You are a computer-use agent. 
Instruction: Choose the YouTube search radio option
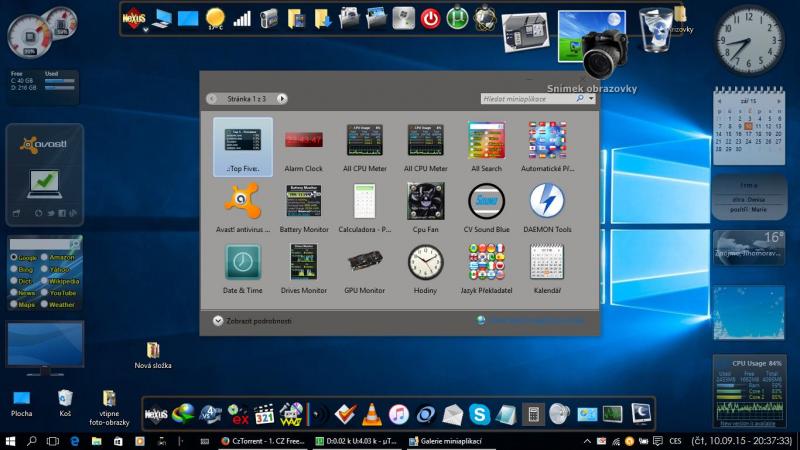(45, 293)
